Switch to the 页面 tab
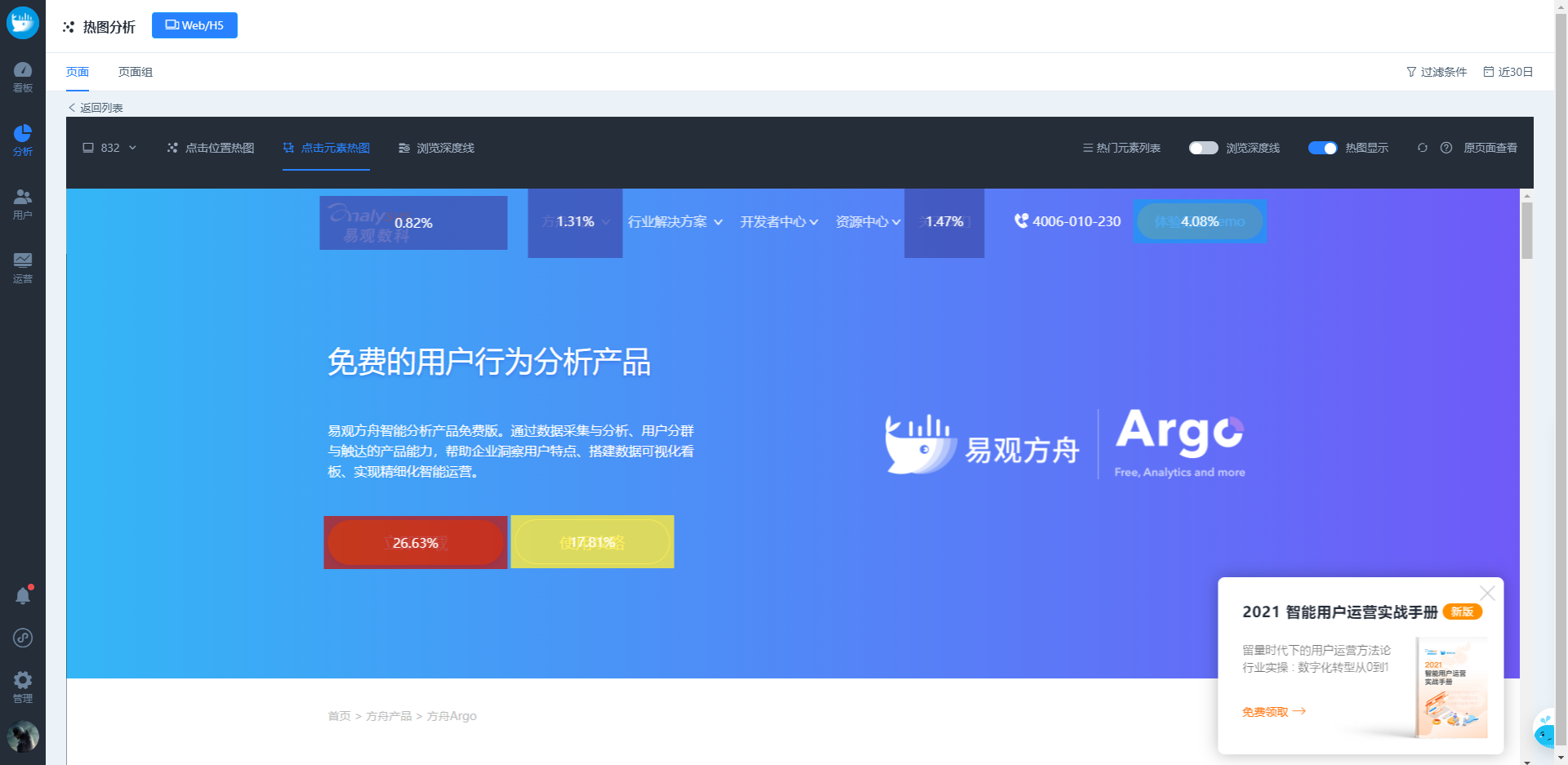 (x=78, y=72)
